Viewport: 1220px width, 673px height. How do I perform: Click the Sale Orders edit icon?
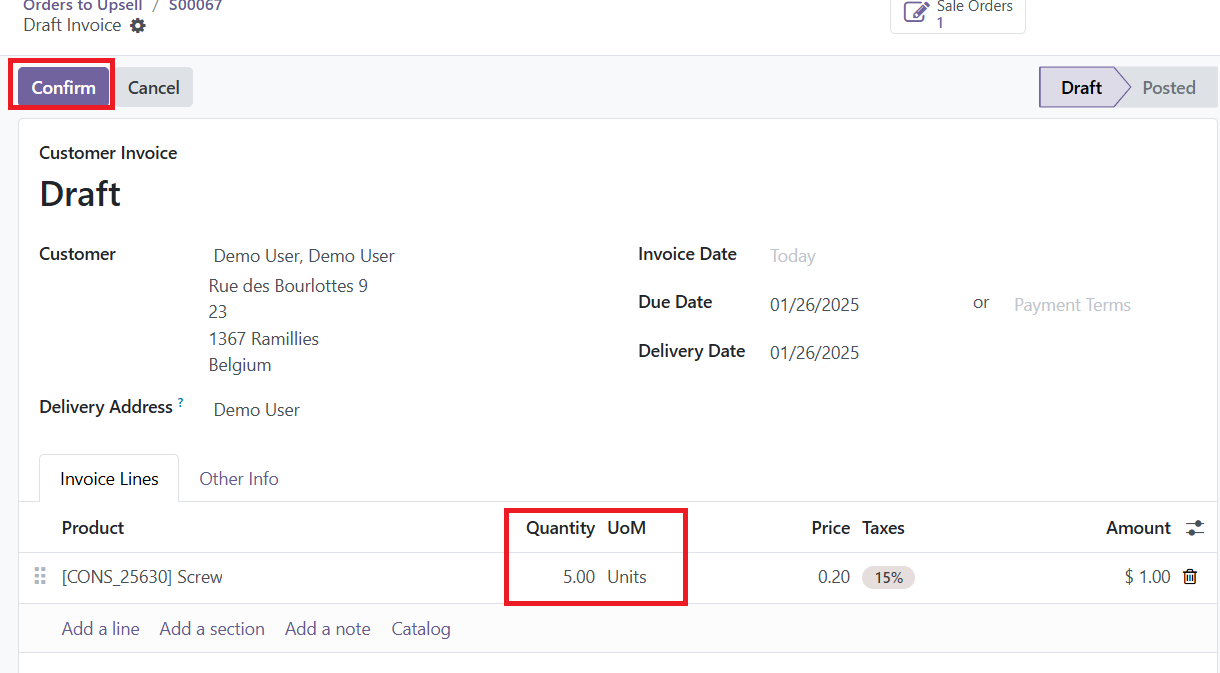click(916, 12)
